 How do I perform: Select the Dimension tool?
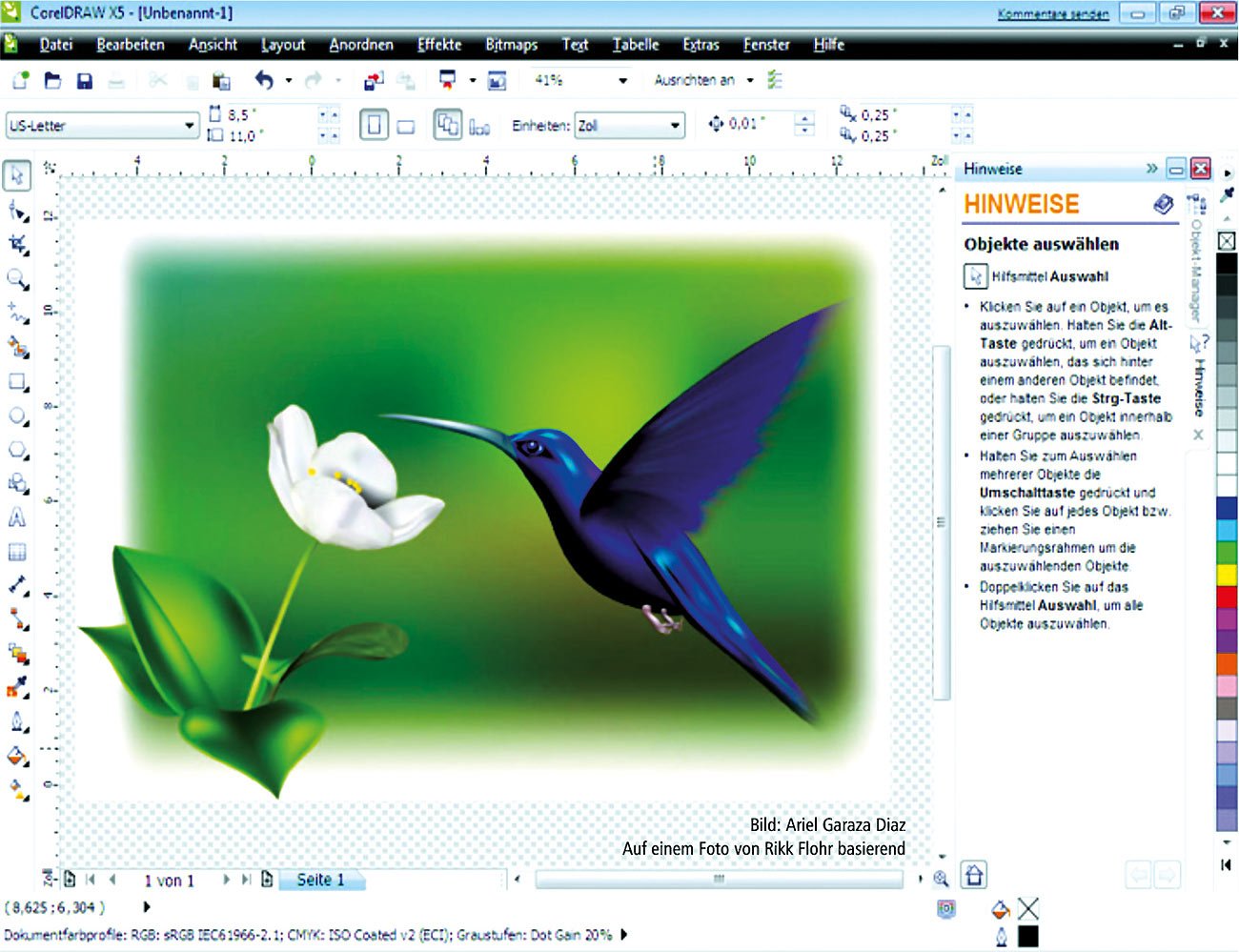17,586
